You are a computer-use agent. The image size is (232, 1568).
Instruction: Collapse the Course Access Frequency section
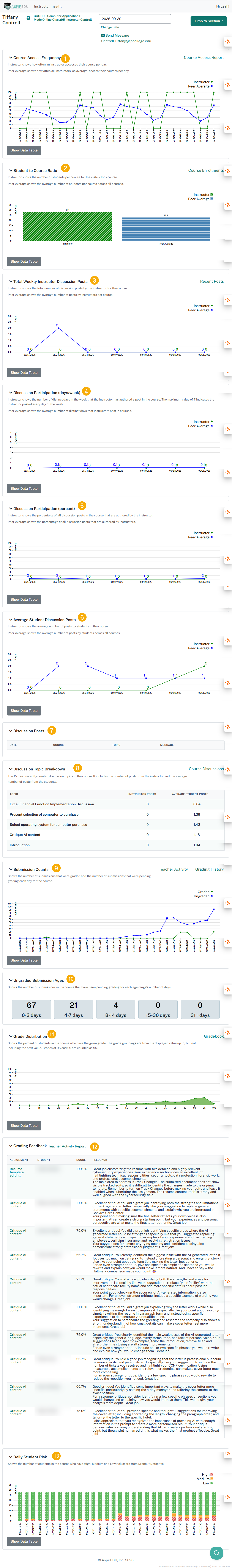pyautogui.click(x=10, y=58)
